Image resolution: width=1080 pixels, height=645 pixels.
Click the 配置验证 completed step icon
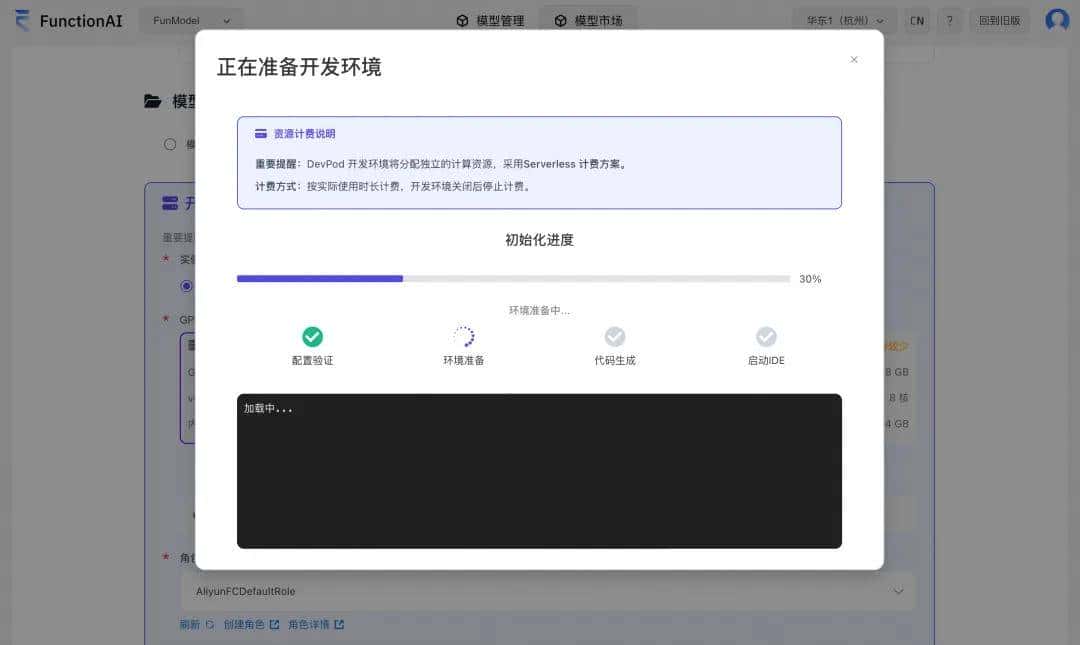(312, 337)
